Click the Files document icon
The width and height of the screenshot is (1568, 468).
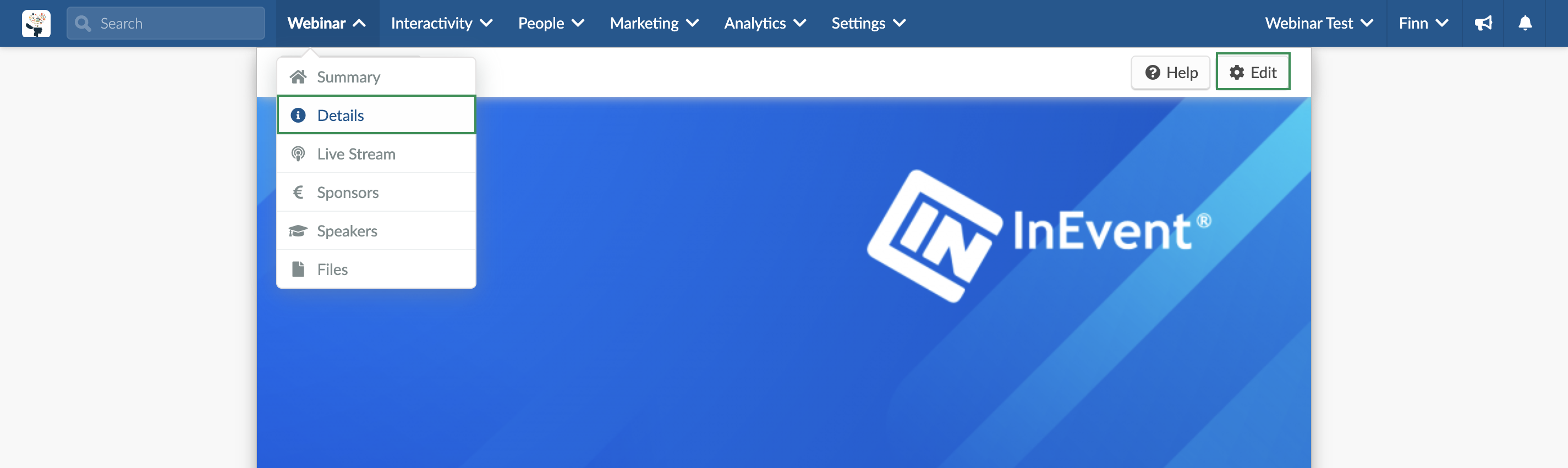298,269
